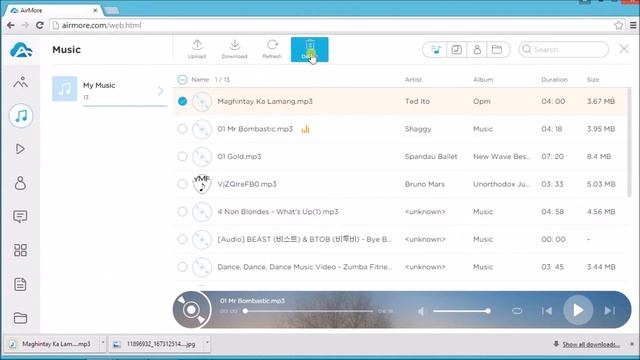Check the VjZQIreFB0.mp3 checkbox
640x360 pixels.
(x=182, y=184)
